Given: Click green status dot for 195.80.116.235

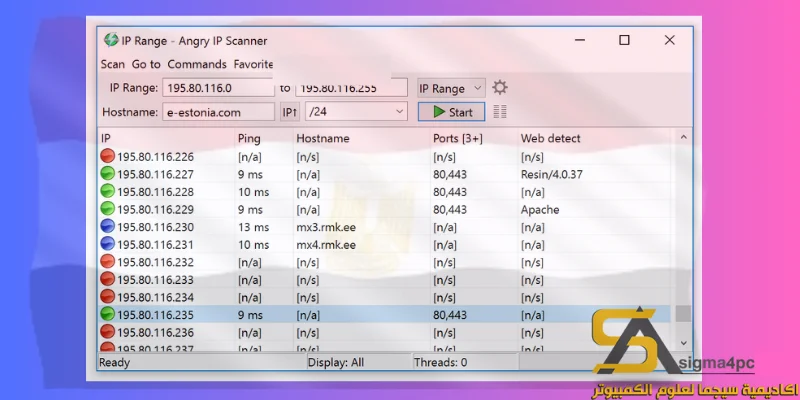Looking at the screenshot, I should [x=108, y=315].
